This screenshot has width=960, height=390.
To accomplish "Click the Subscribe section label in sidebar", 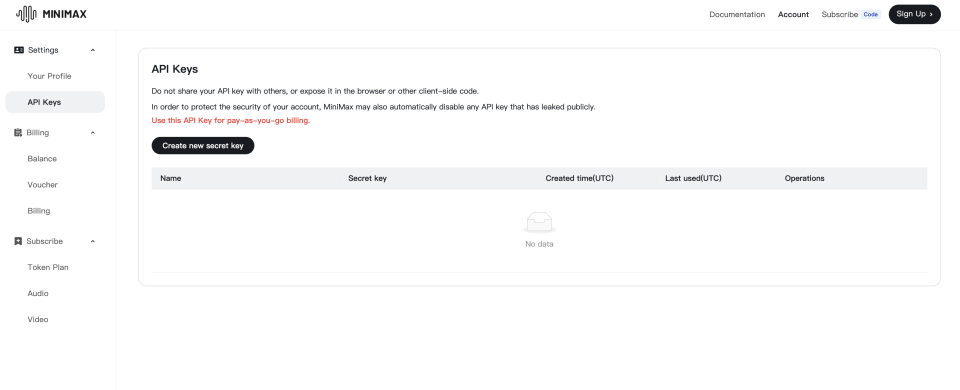I will click(45, 241).
